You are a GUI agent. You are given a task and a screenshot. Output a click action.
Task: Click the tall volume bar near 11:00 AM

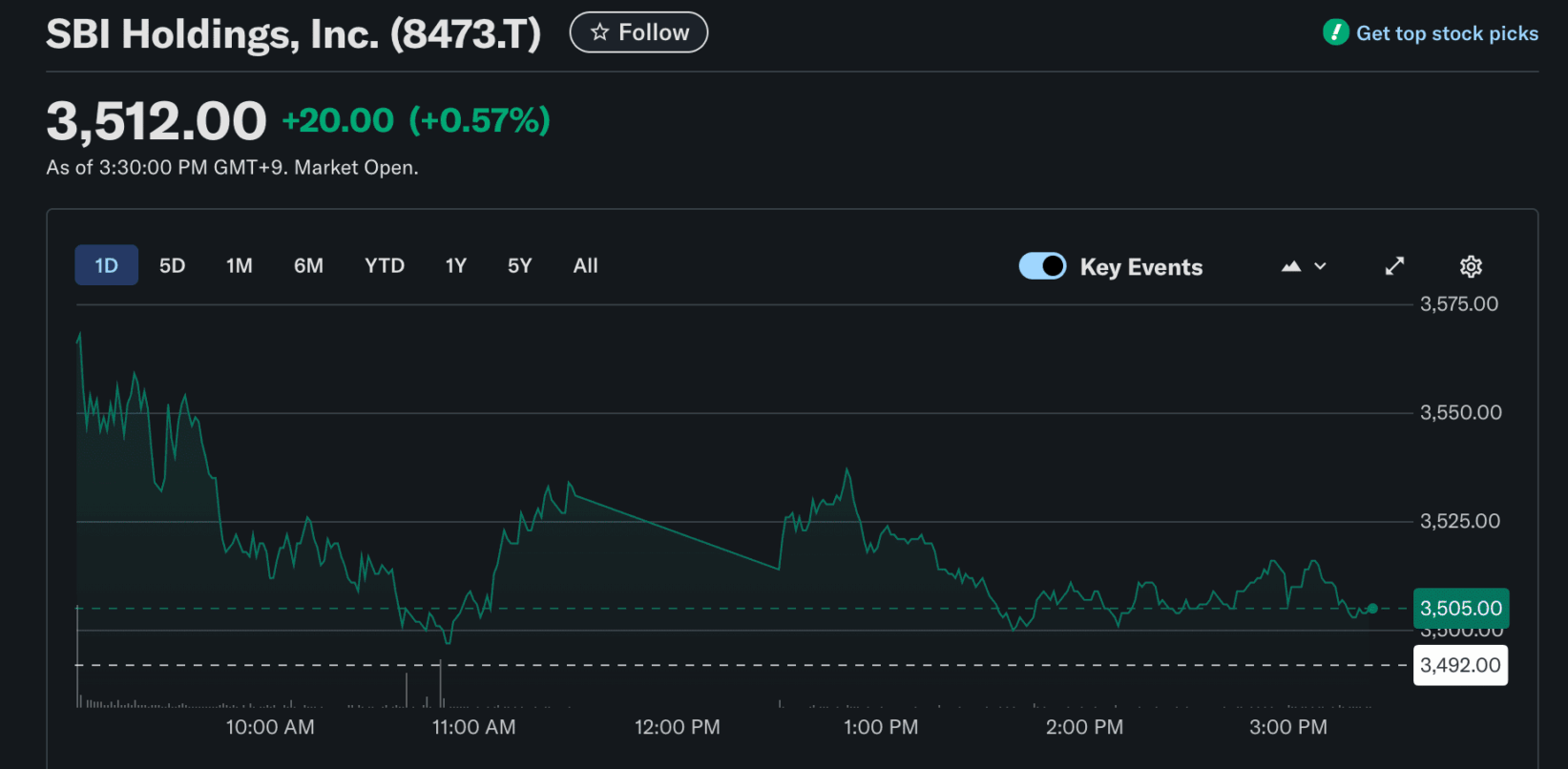[441, 684]
